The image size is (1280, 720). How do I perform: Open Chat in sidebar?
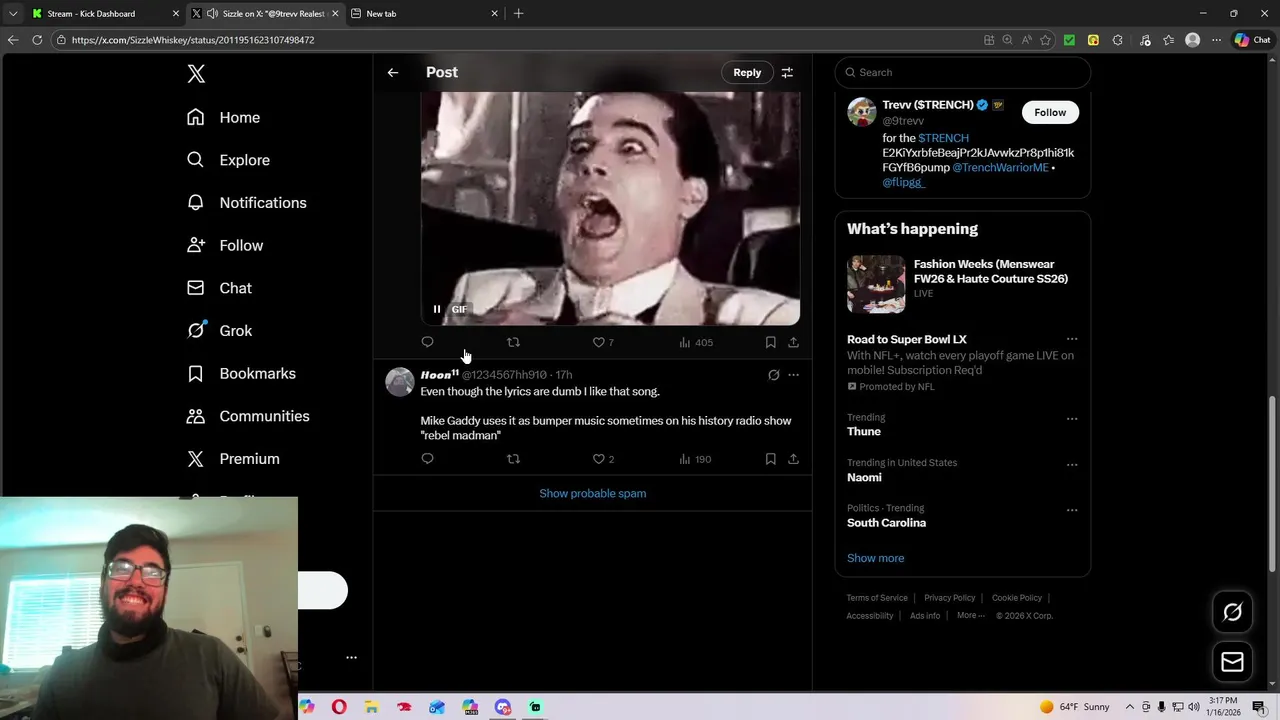[219, 288]
